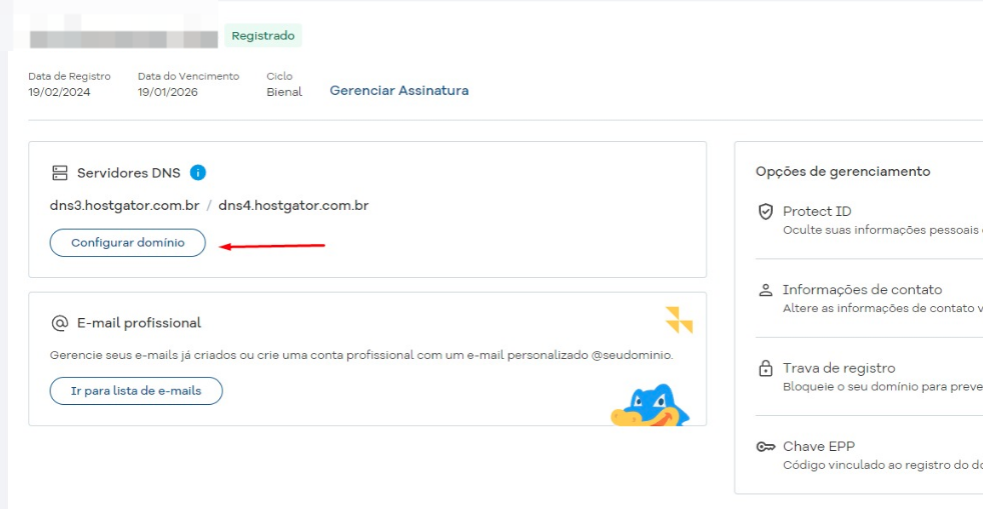
Task: Open the Trava de registro option text
Action: (x=838, y=368)
